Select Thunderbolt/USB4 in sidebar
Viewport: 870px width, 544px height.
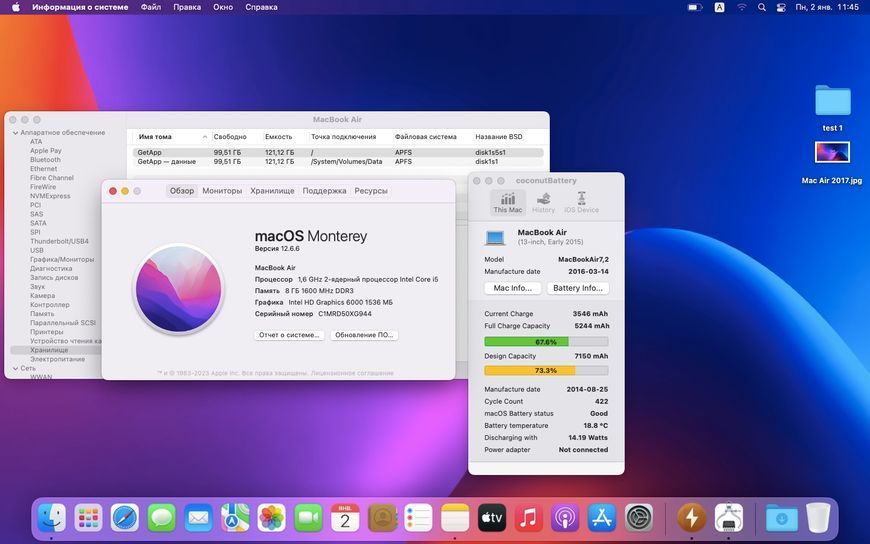click(59, 241)
